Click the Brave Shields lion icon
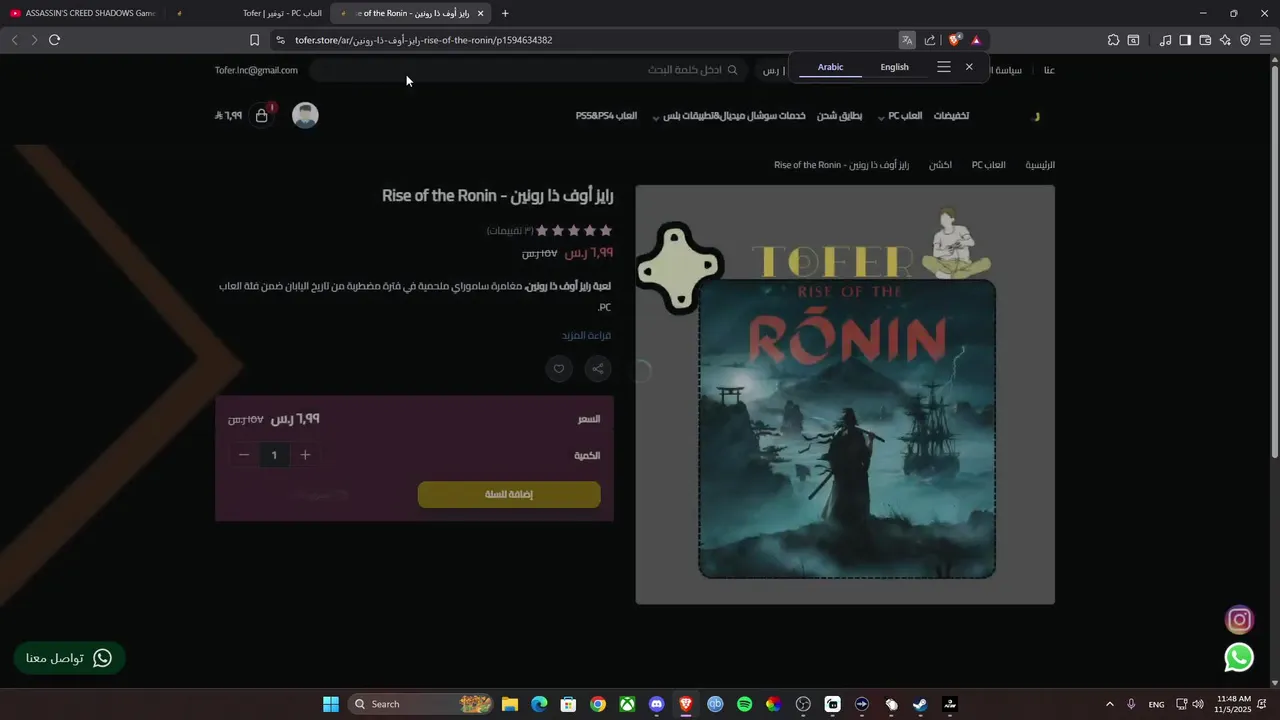Image resolution: width=1280 pixels, height=720 pixels. click(955, 40)
